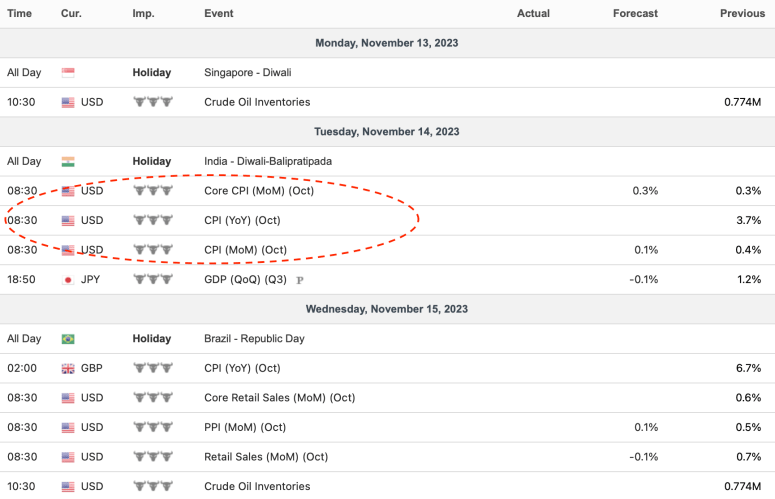Click the preliminary release icon next to GDP (QoQ)
775x499 pixels.
[x=300, y=280]
